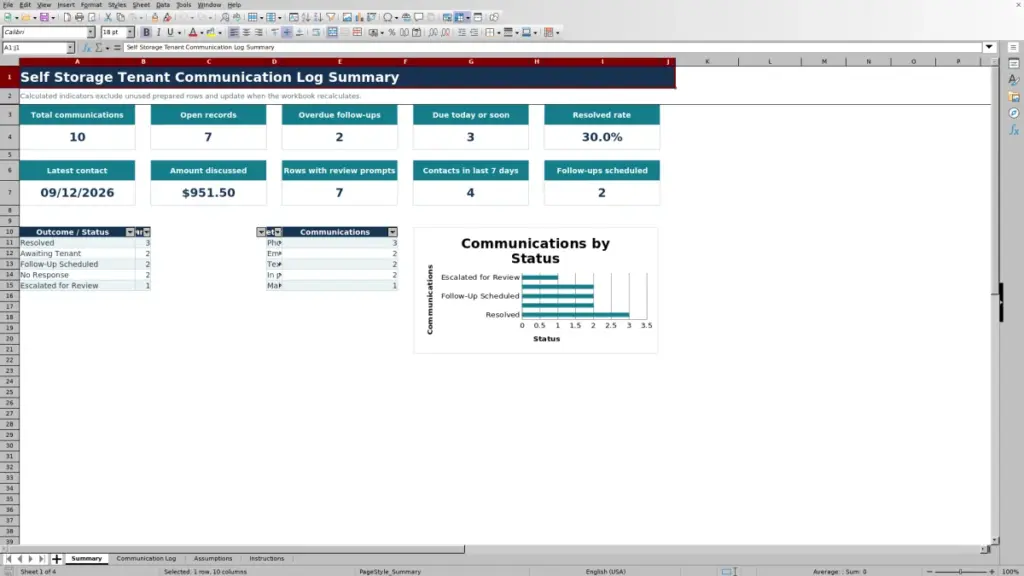1024x576 pixels.
Task: Click the Align Left icon
Action: tap(233, 32)
